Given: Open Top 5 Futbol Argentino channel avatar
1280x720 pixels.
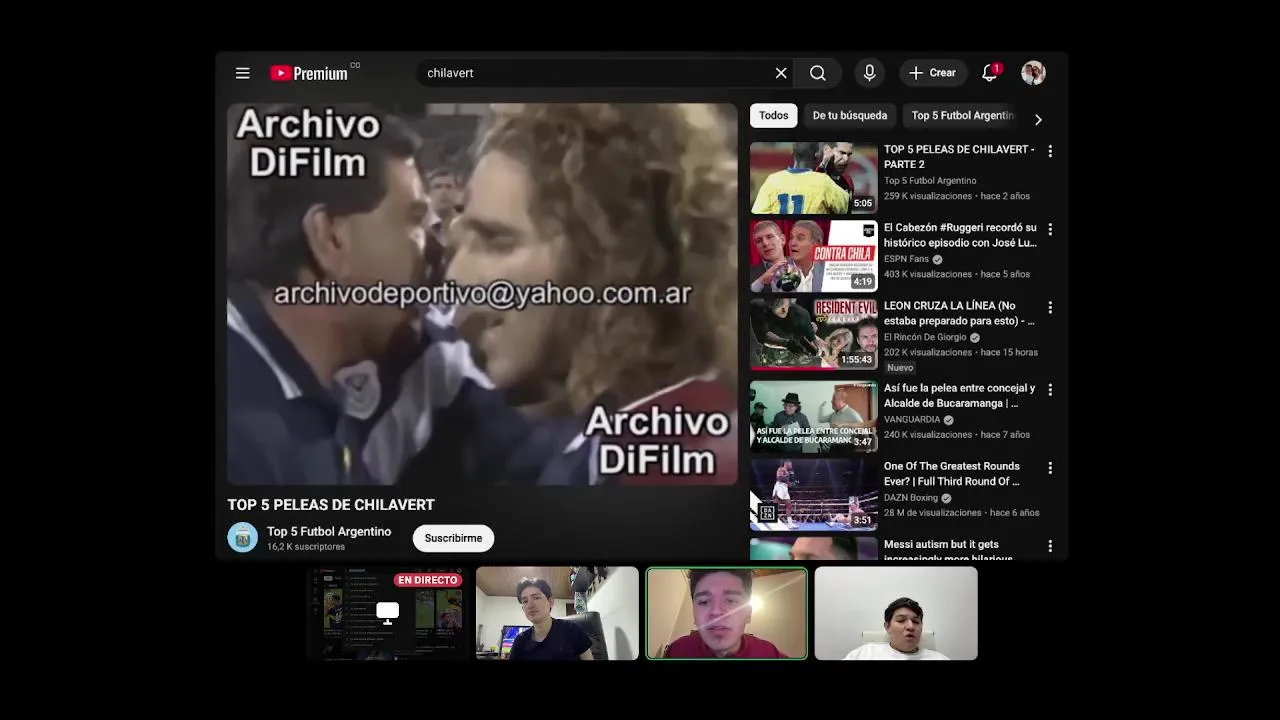Looking at the screenshot, I should tap(242, 538).
